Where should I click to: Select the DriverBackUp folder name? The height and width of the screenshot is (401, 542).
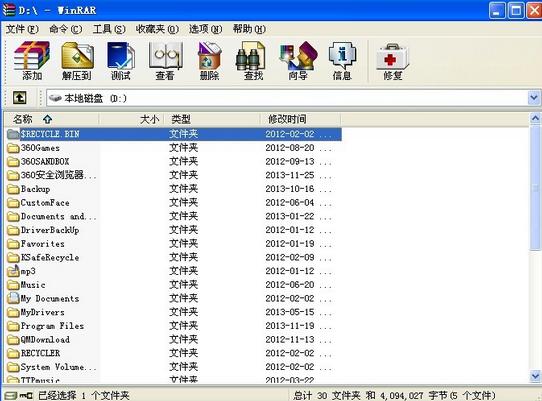pos(50,230)
